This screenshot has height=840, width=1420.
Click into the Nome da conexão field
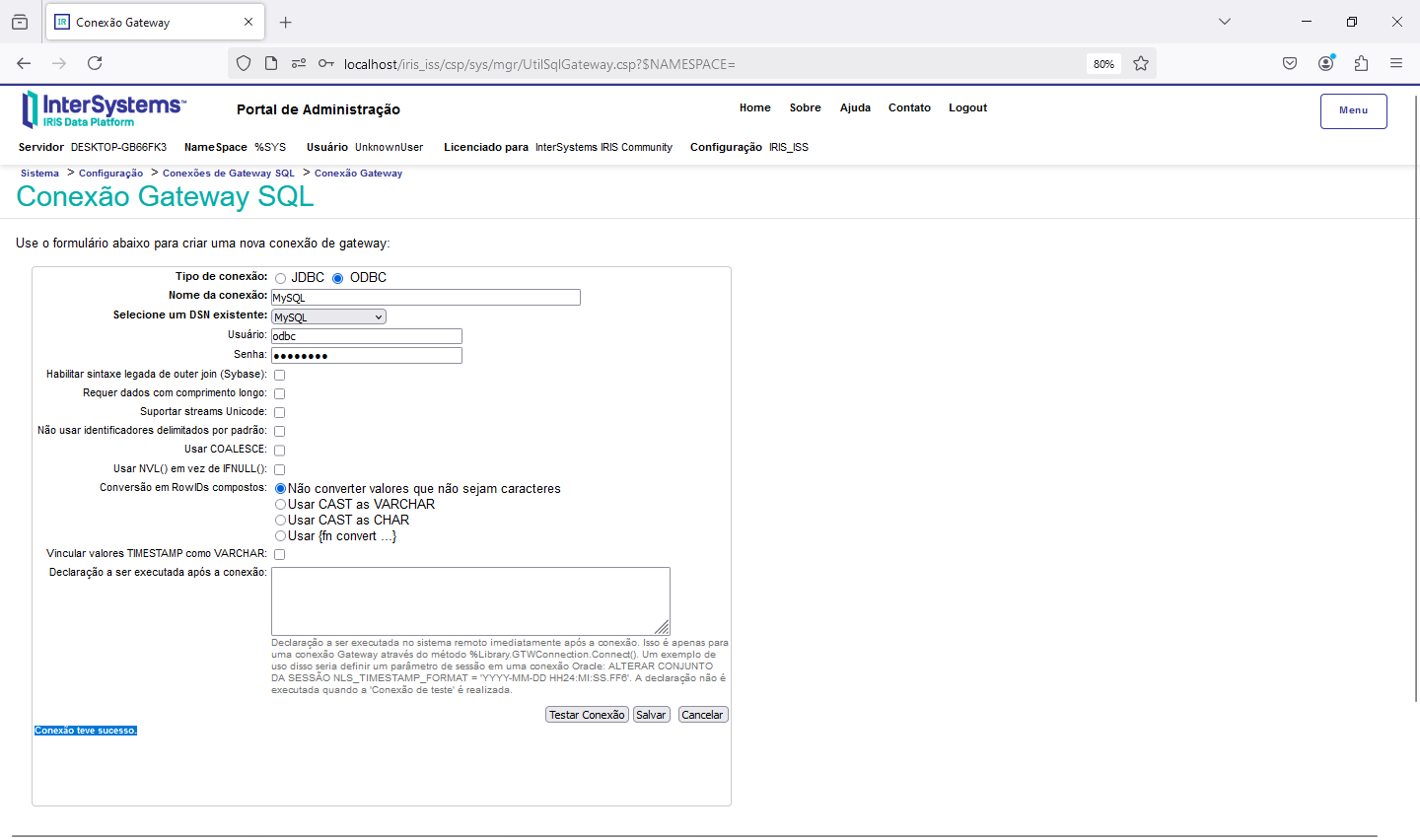coord(425,298)
